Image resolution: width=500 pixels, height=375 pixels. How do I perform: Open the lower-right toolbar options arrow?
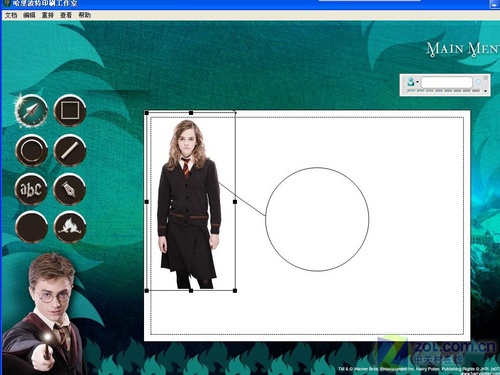click(485, 91)
